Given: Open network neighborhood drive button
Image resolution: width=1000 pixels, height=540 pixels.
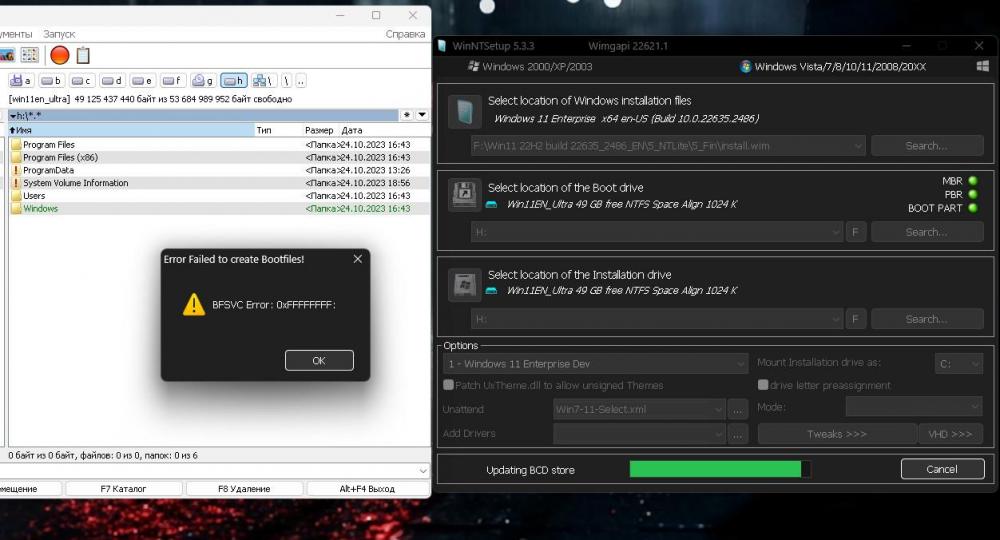Looking at the screenshot, I should point(264,80).
